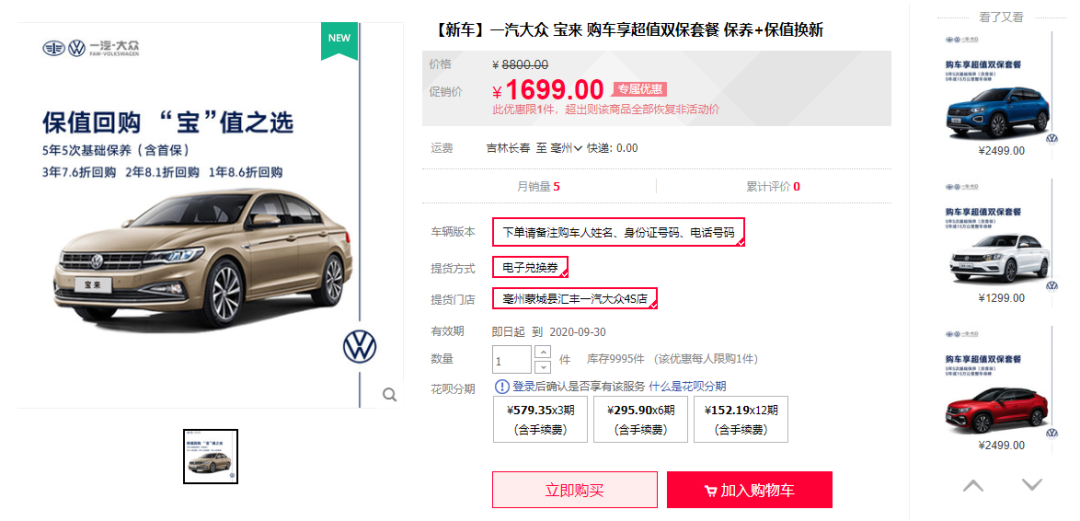Click the green NEW ribbon badge

[x=339, y=39]
